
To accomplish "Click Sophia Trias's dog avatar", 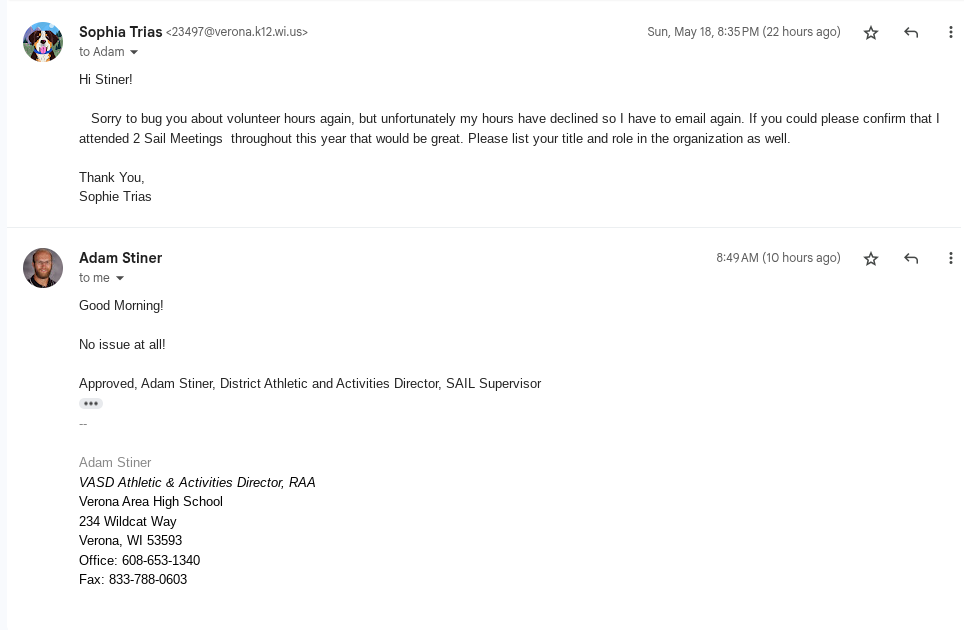I will [x=43, y=42].
